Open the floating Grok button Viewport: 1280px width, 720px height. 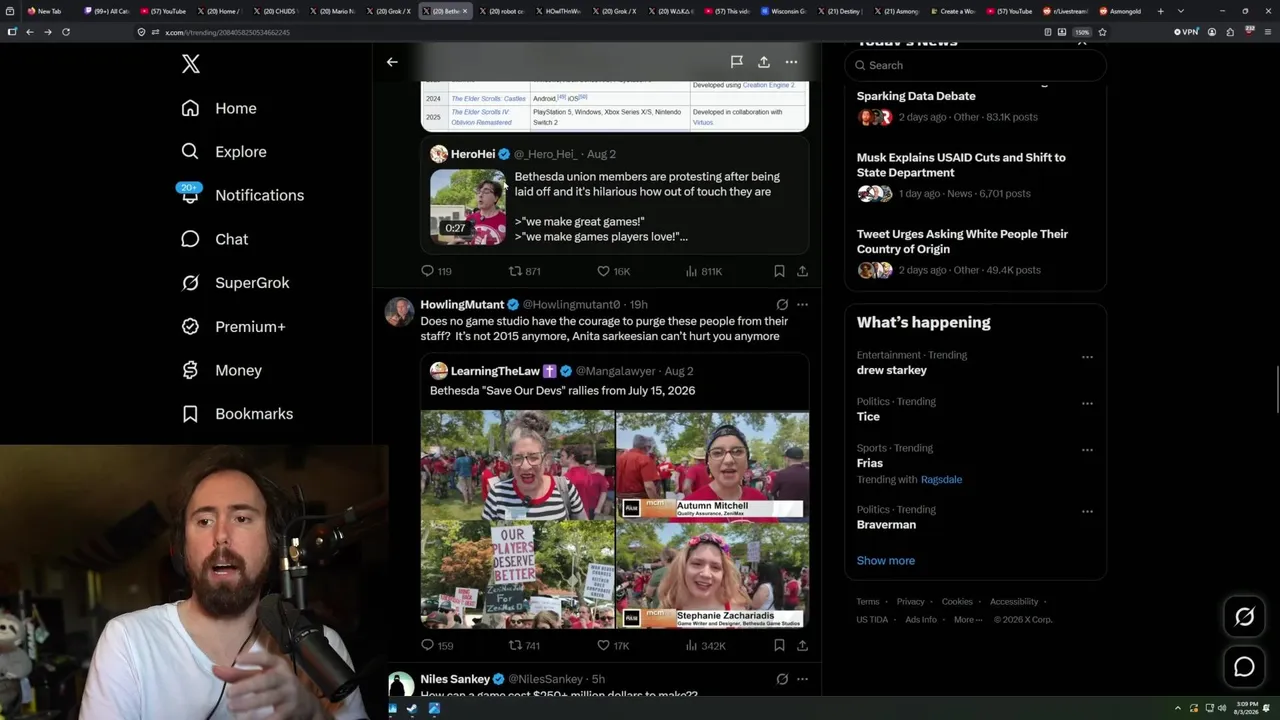pos(1244,617)
